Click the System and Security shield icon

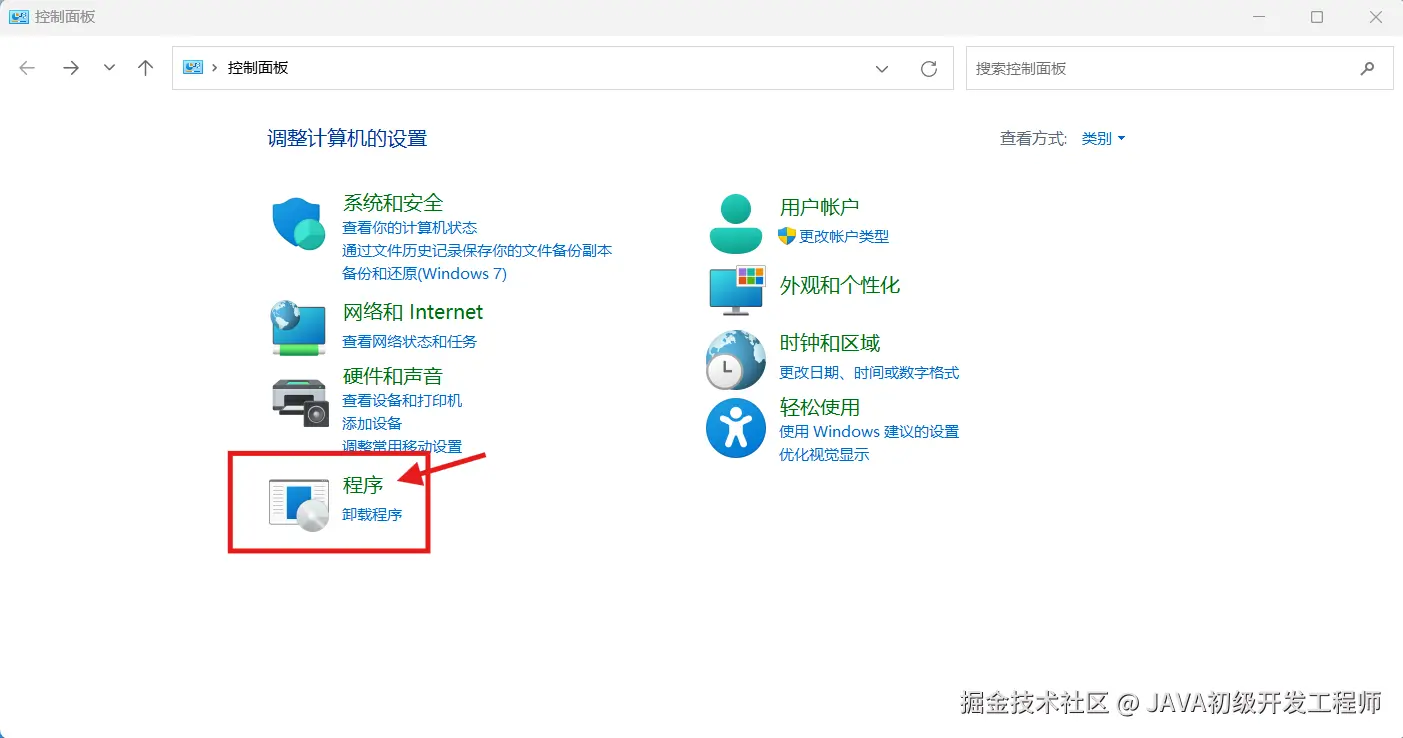click(x=298, y=223)
